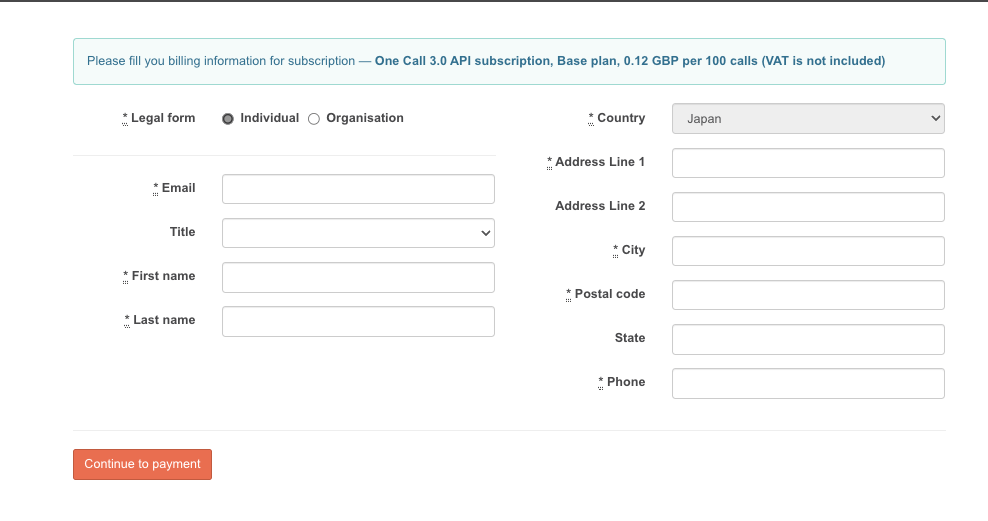988x521 pixels.
Task: Click into the Last name field
Action: tap(358, 321)
